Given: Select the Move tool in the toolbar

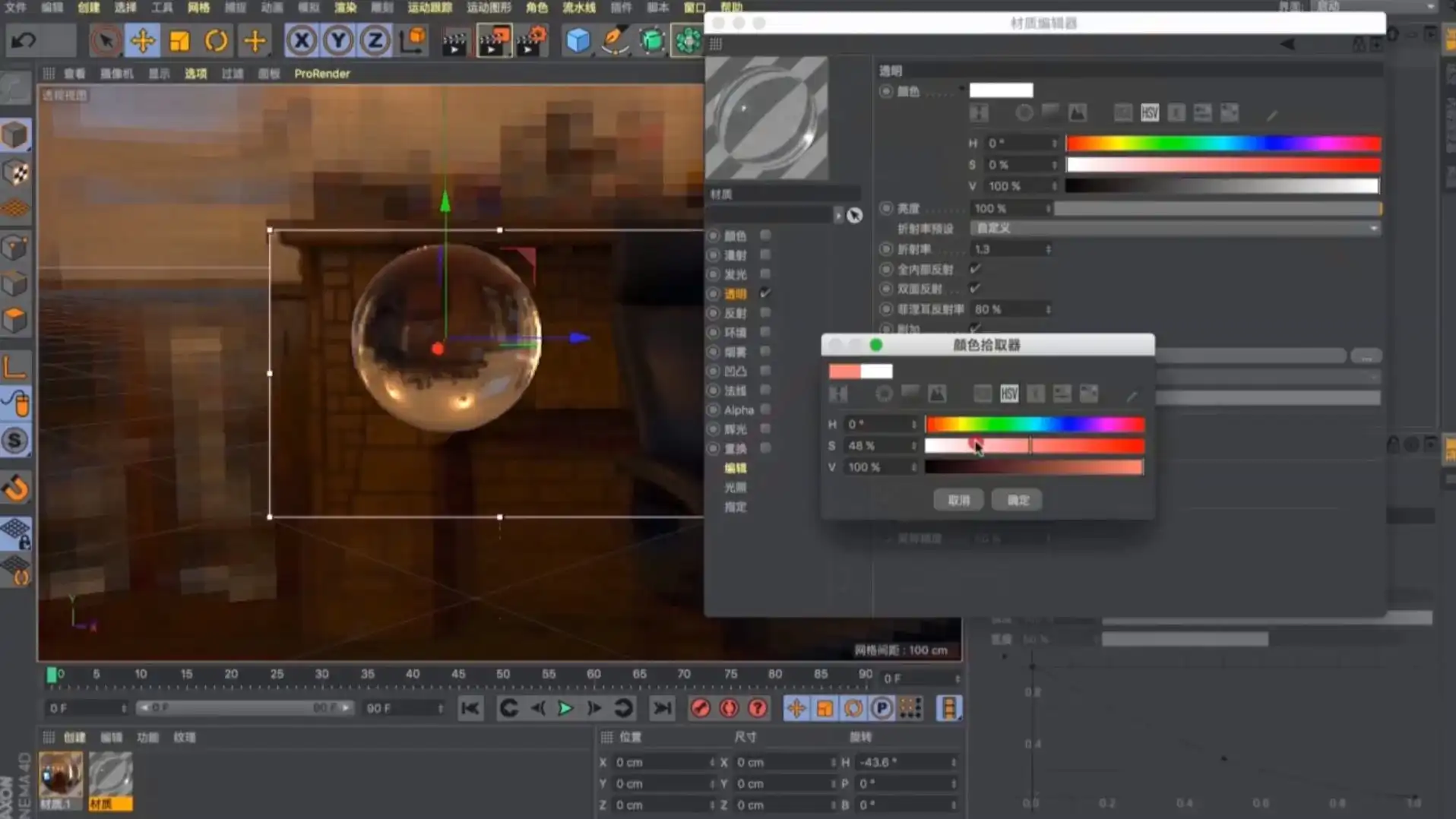Looking at the screenshot, I should (143, 40).
